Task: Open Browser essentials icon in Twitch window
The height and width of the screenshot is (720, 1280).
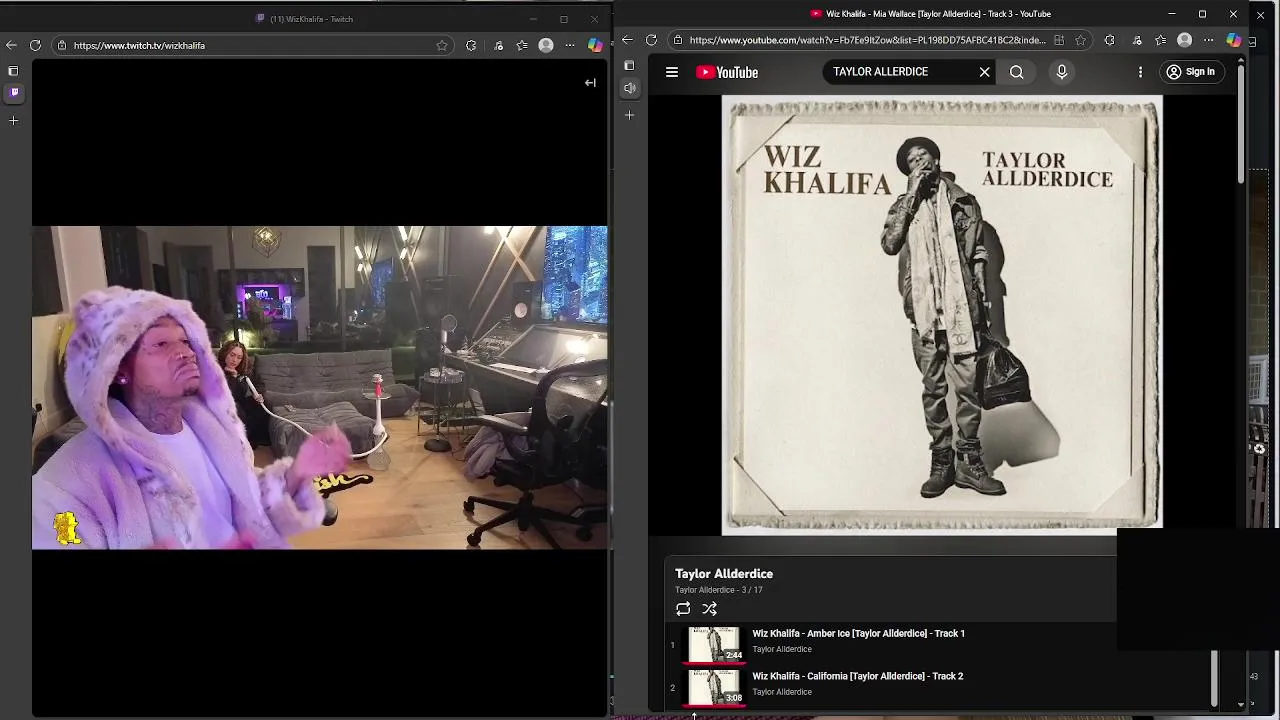Action: click(x=498, y=45)
